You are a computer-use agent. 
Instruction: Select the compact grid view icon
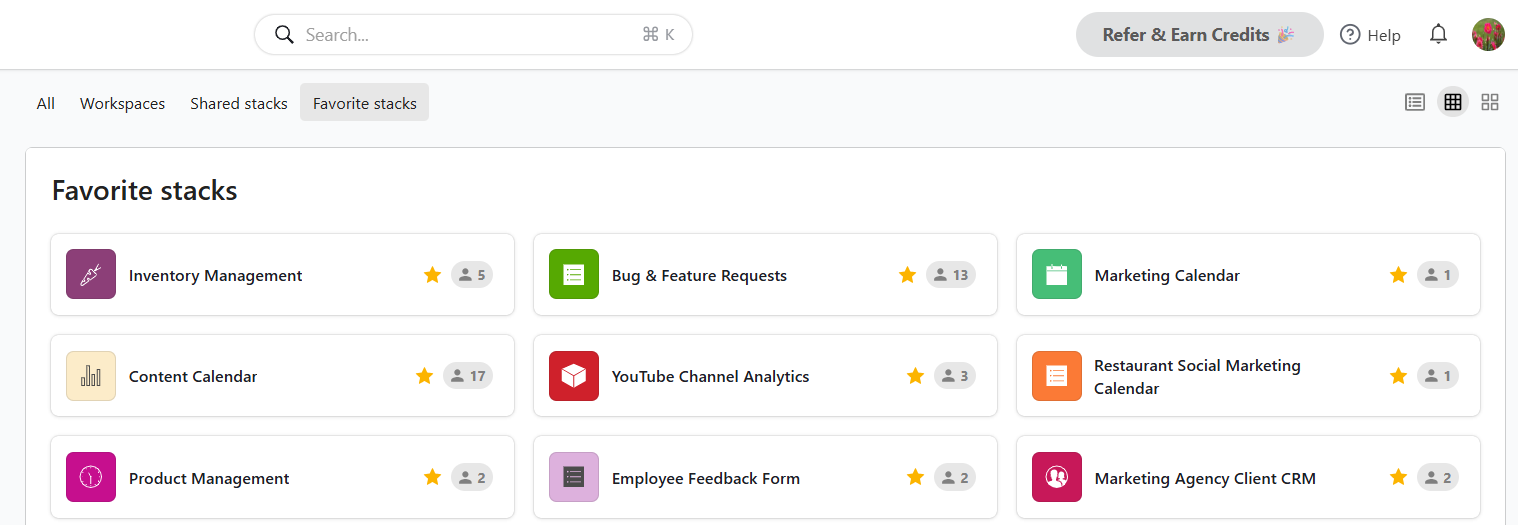tap(1453, 102)
